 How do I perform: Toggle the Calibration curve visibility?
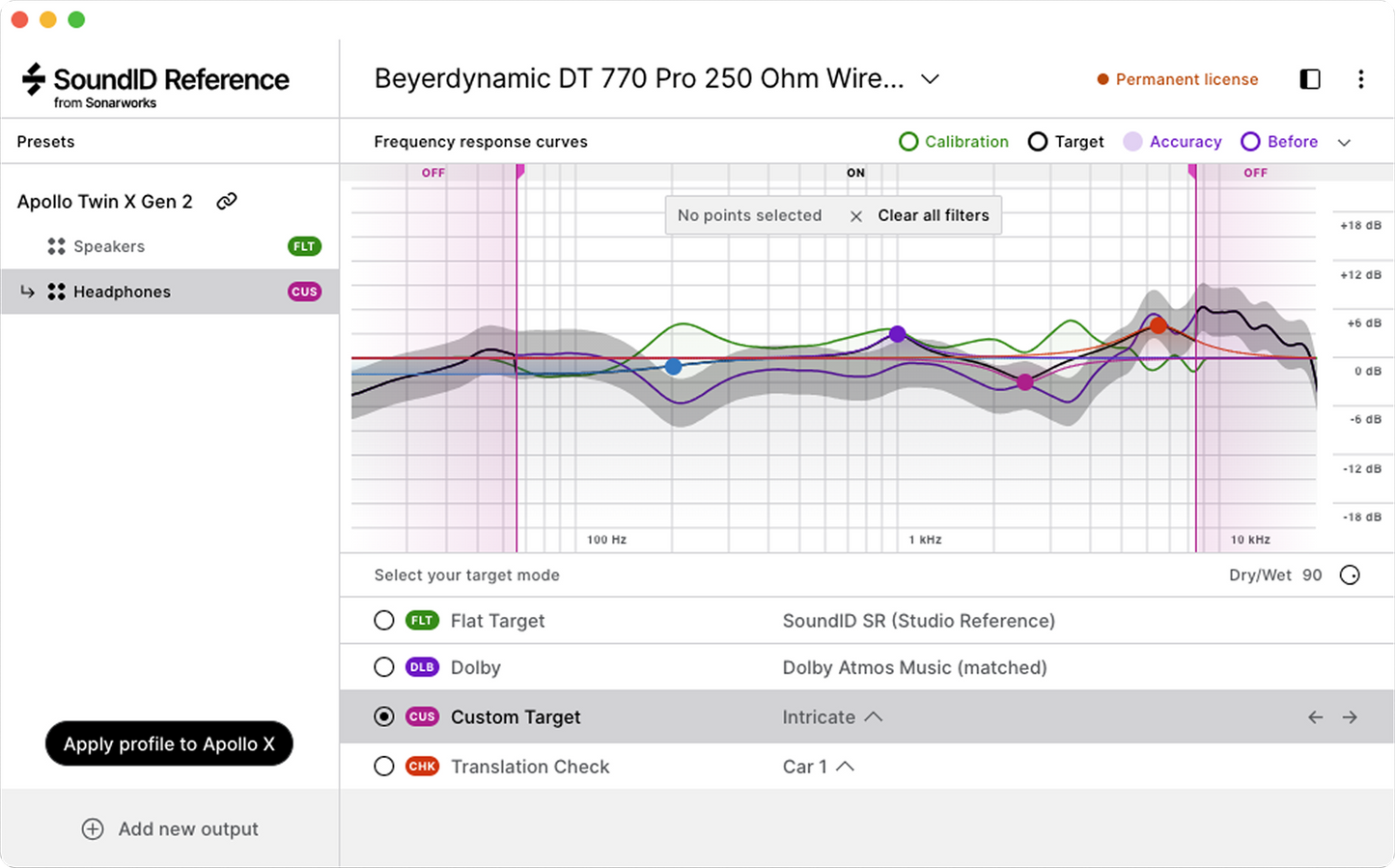click(x=908, y=141)
